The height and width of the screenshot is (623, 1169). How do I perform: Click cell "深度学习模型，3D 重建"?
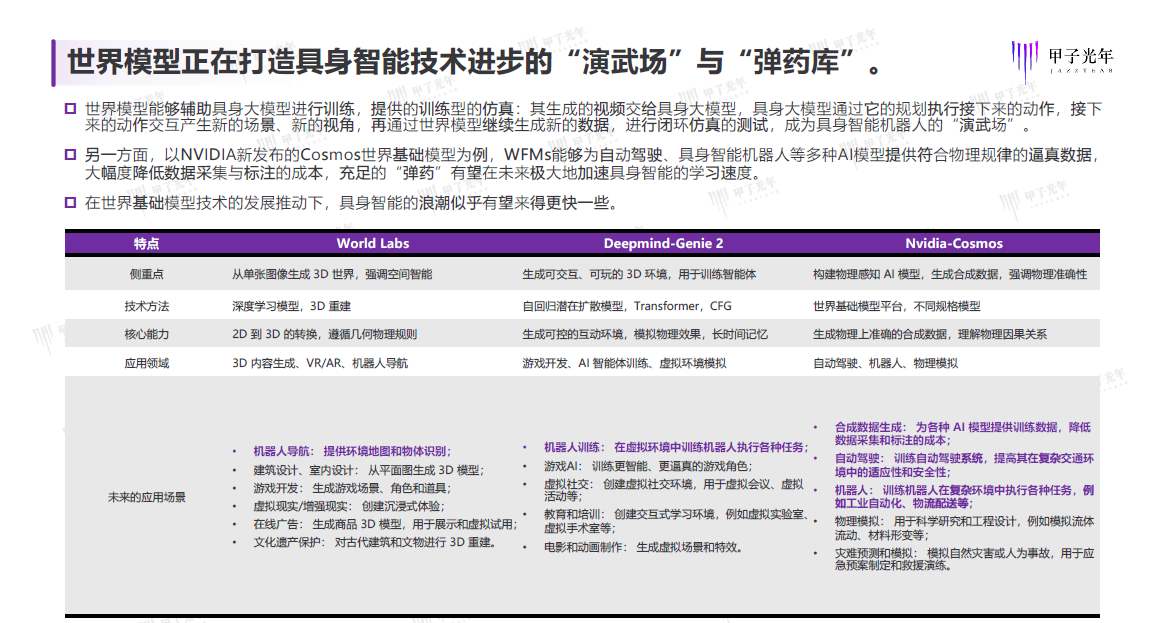292,306
